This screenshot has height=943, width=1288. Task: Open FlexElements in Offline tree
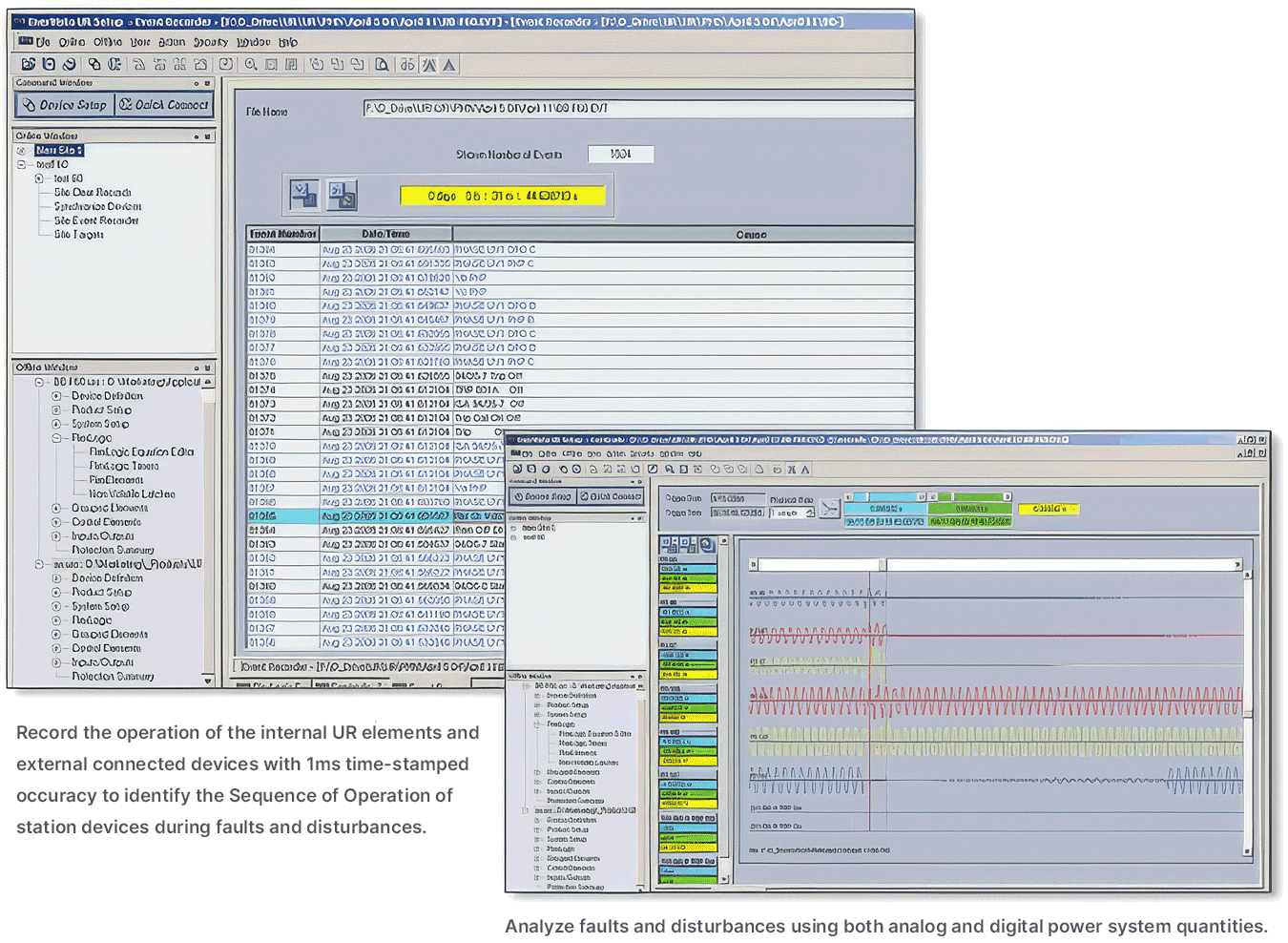point(116,480)
